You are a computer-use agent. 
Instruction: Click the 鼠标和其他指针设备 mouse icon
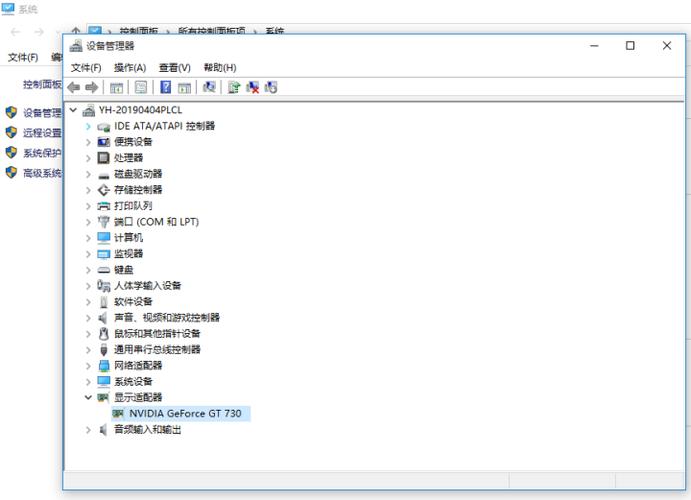(104, 333)
